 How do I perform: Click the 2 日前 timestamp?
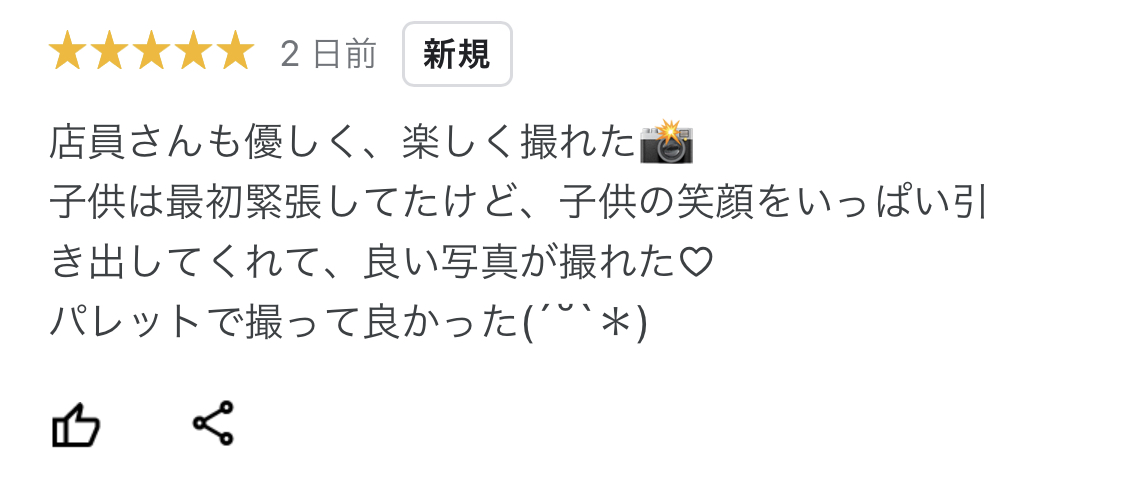[329, 55]
